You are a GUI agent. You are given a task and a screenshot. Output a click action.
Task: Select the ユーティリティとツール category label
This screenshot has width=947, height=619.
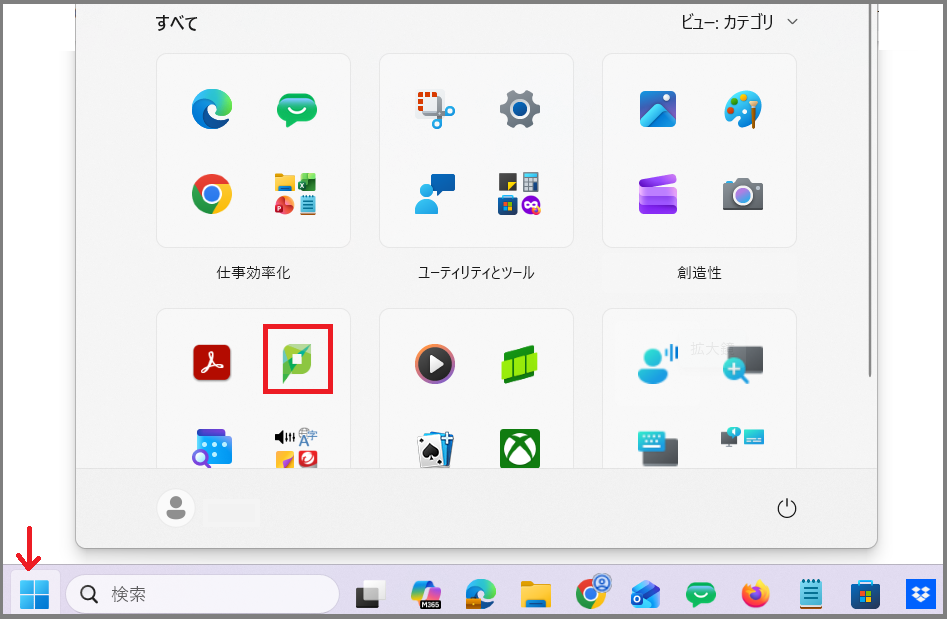tap(476, 272)
